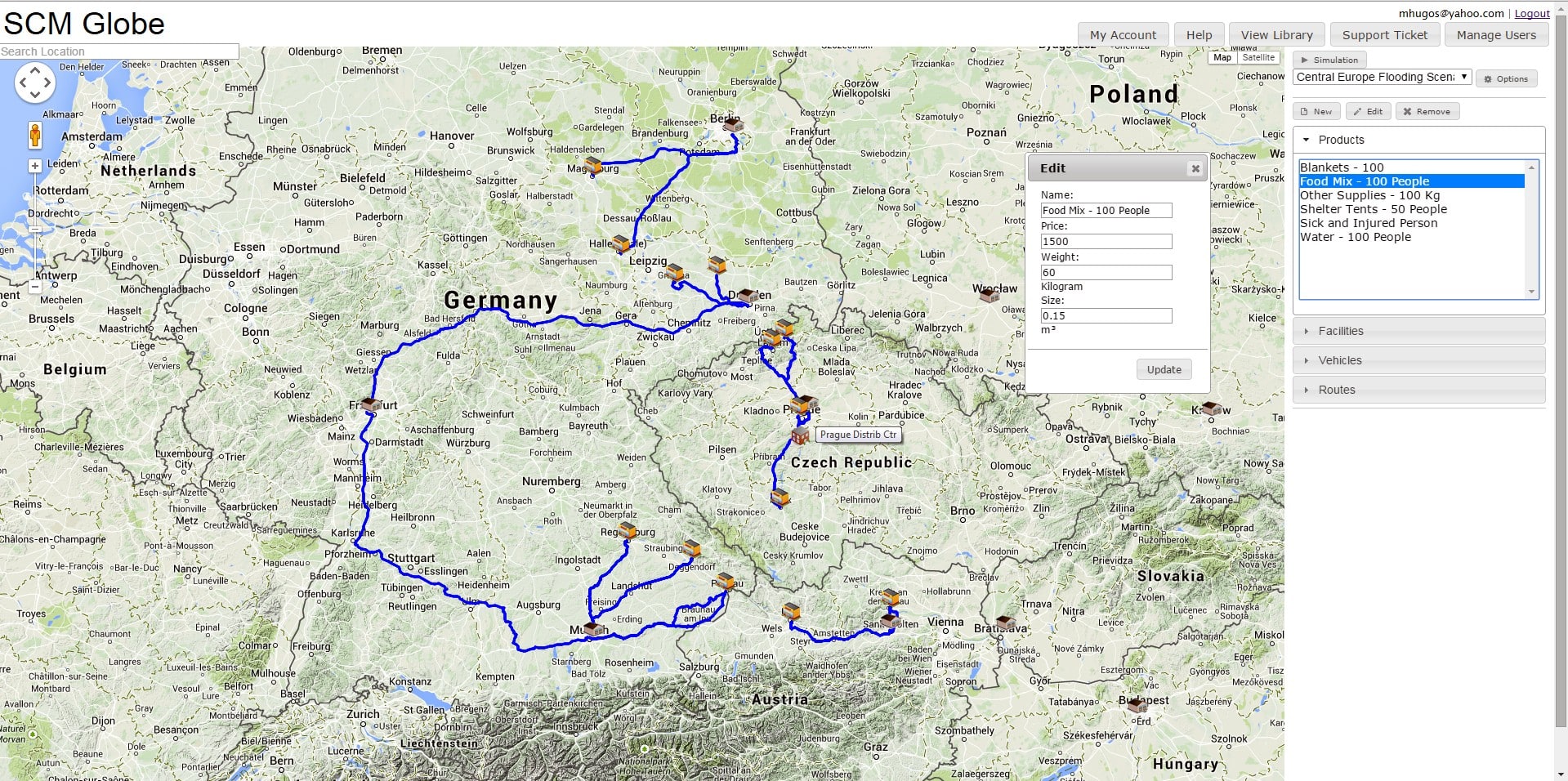This screenshot has width=1568, height=781.
Task: Open Support Ticket page
Action: click(x=1385, y=35)
